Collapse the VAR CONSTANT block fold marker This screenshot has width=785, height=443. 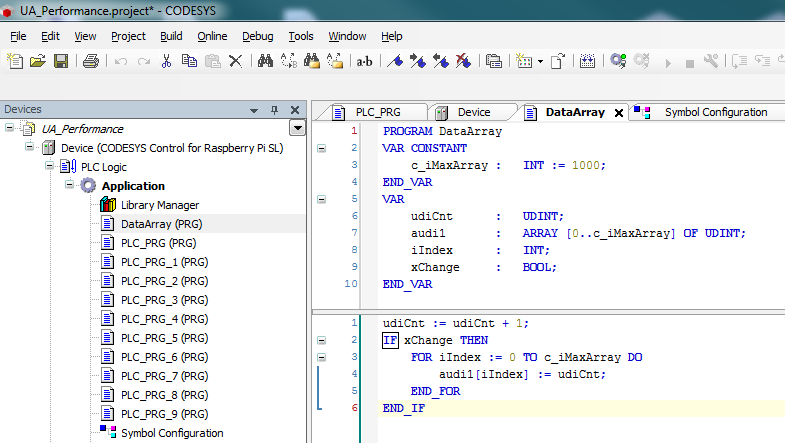pyautogui.click(x=322, y=148)
